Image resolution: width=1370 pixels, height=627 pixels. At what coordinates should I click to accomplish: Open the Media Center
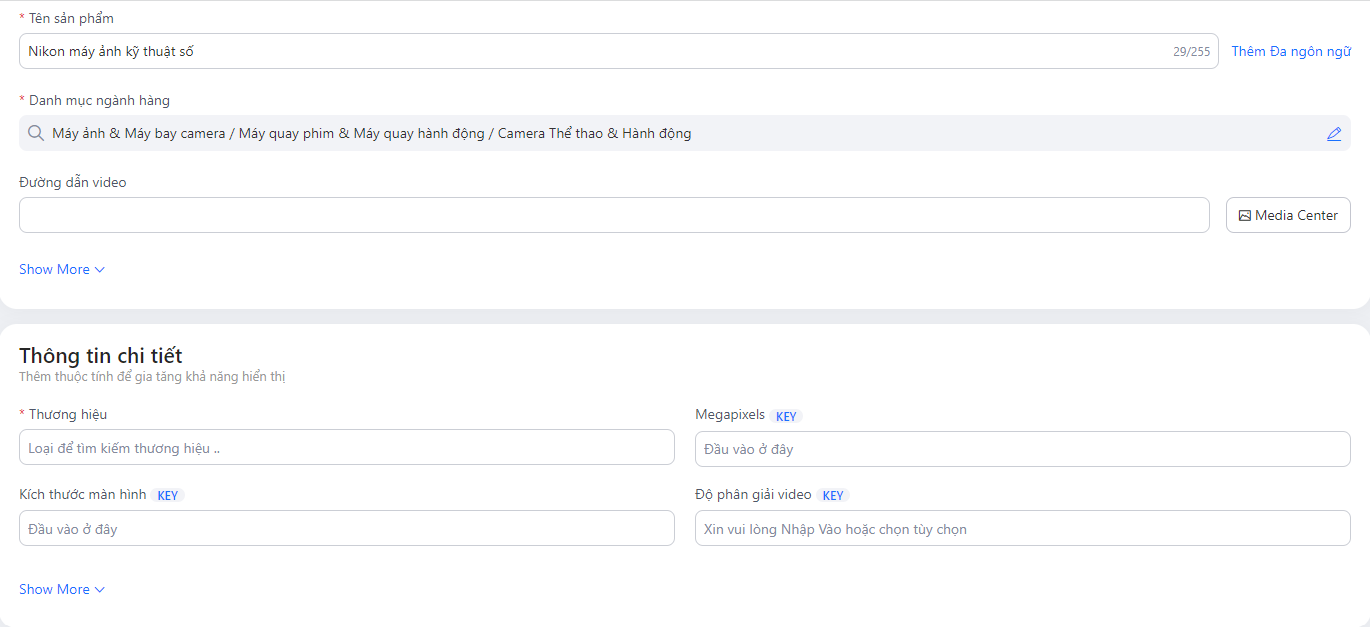tap(1288, 215)
